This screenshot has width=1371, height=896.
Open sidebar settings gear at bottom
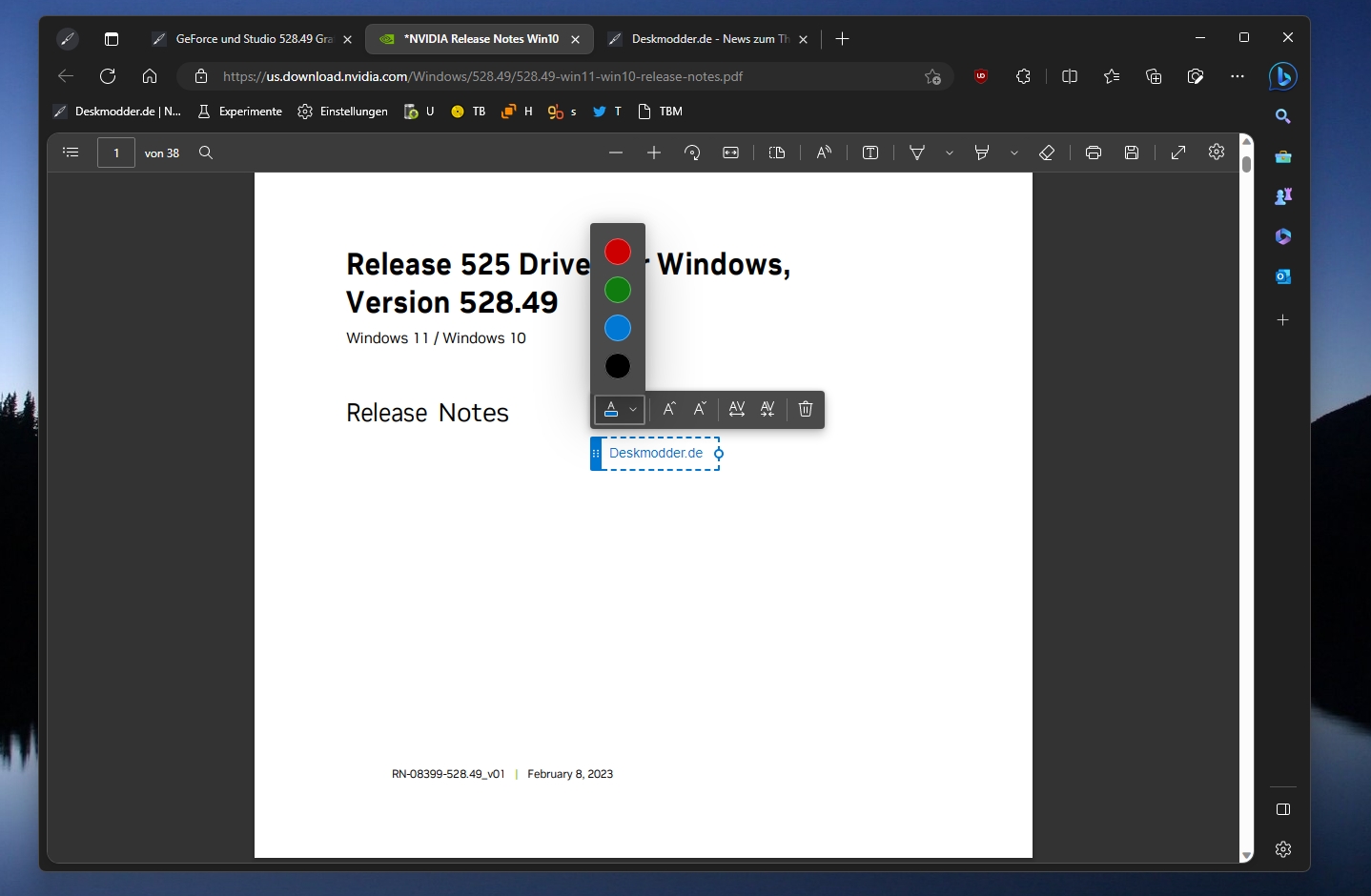click(x=1283, y=849)
